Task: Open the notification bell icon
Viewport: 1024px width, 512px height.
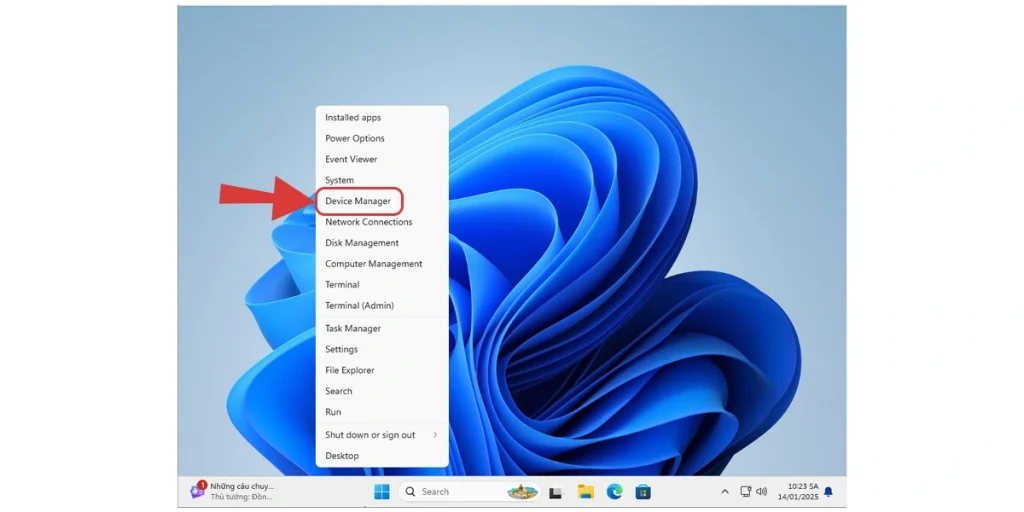Action: [828, 492]
